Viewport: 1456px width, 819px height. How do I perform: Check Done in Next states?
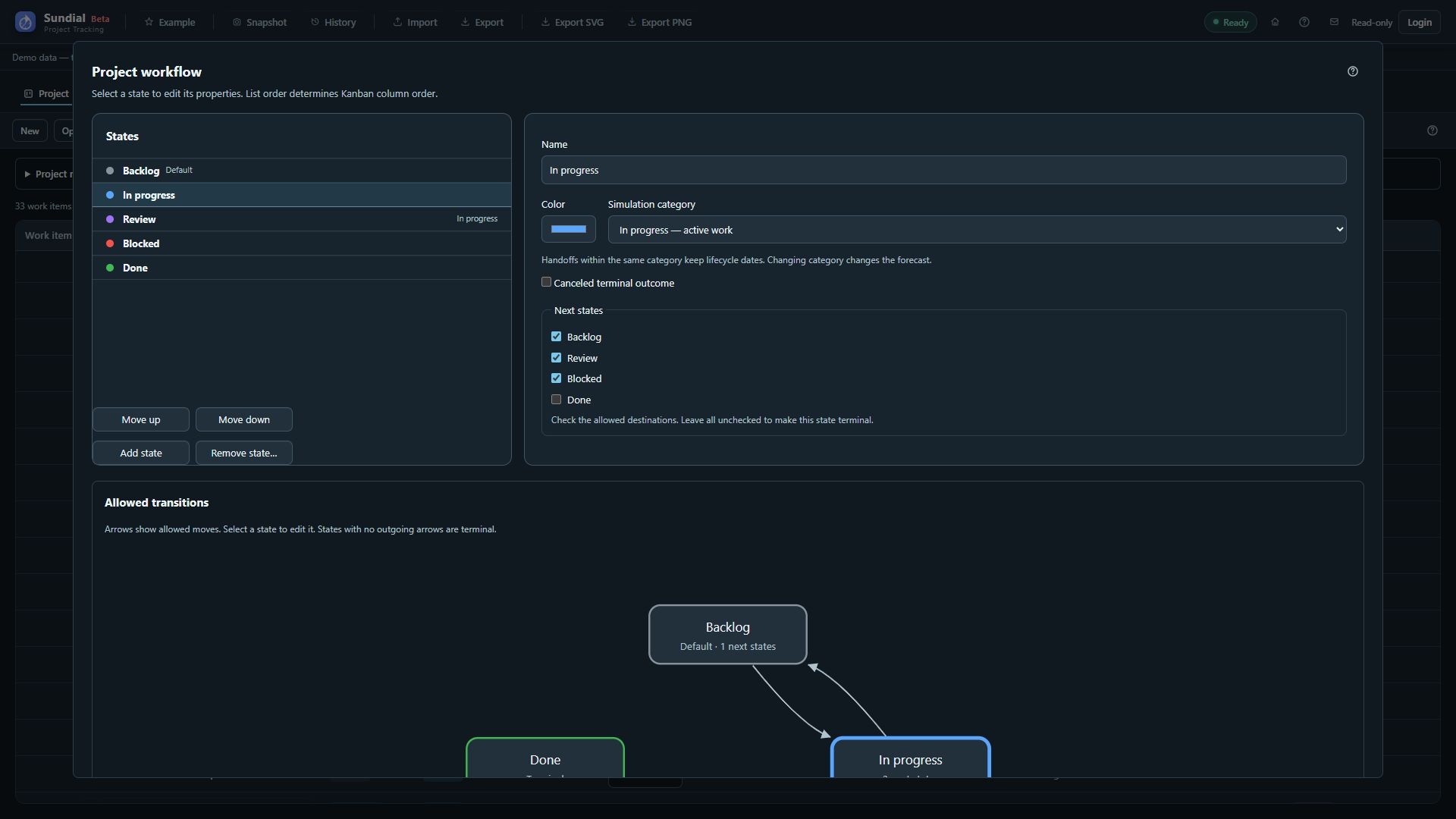[x=556, y=400]
